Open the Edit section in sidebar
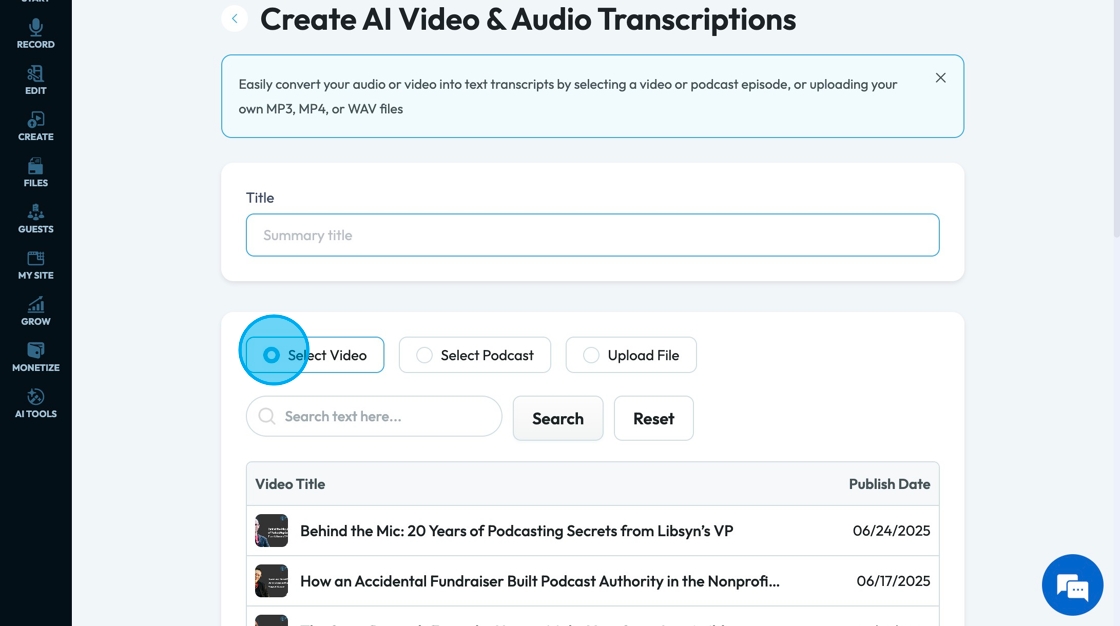This screenshot has height=626, width=1120. tap(35, 80)
